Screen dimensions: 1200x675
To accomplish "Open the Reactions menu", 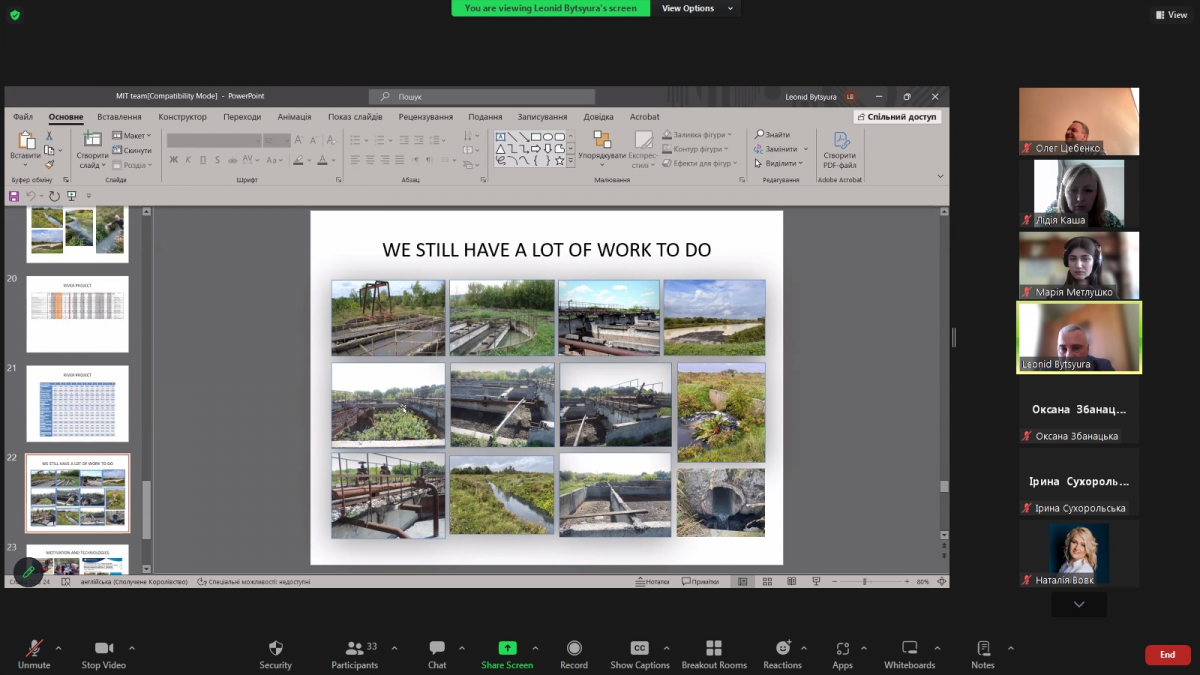I will (782, 648).
